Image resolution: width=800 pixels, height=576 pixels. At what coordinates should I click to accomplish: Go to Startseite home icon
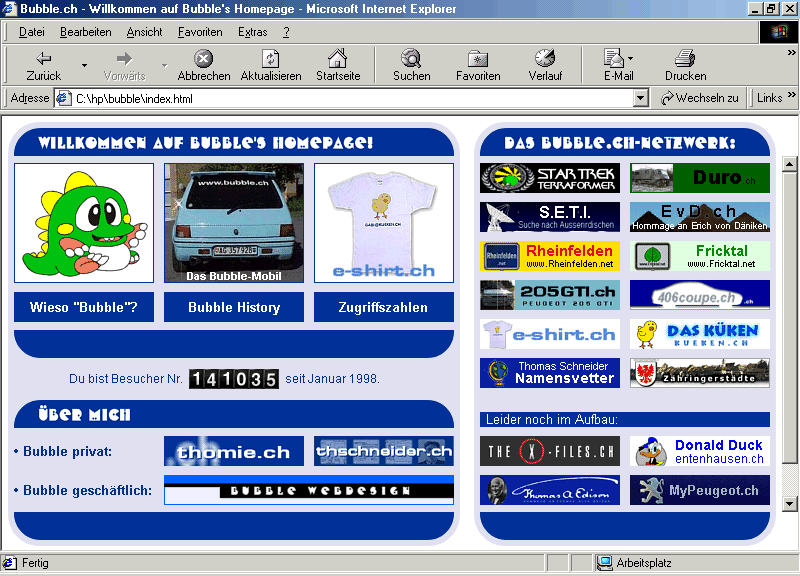[x=338, y=58]
